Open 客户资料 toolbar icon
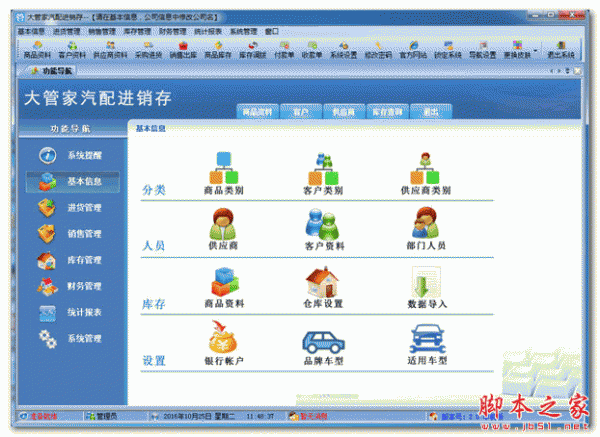Image resolution: width=600 pixels, height=437 pixels. pos(72,51)
